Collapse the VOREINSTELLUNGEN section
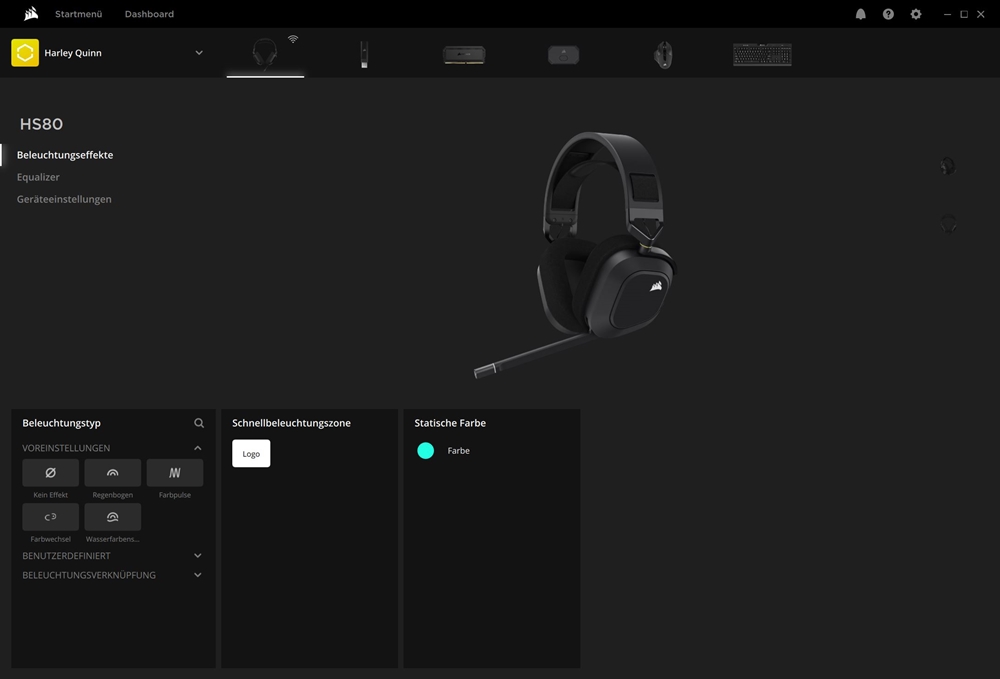The height and width of the screenshot is (679, 1000). [198, 448]
